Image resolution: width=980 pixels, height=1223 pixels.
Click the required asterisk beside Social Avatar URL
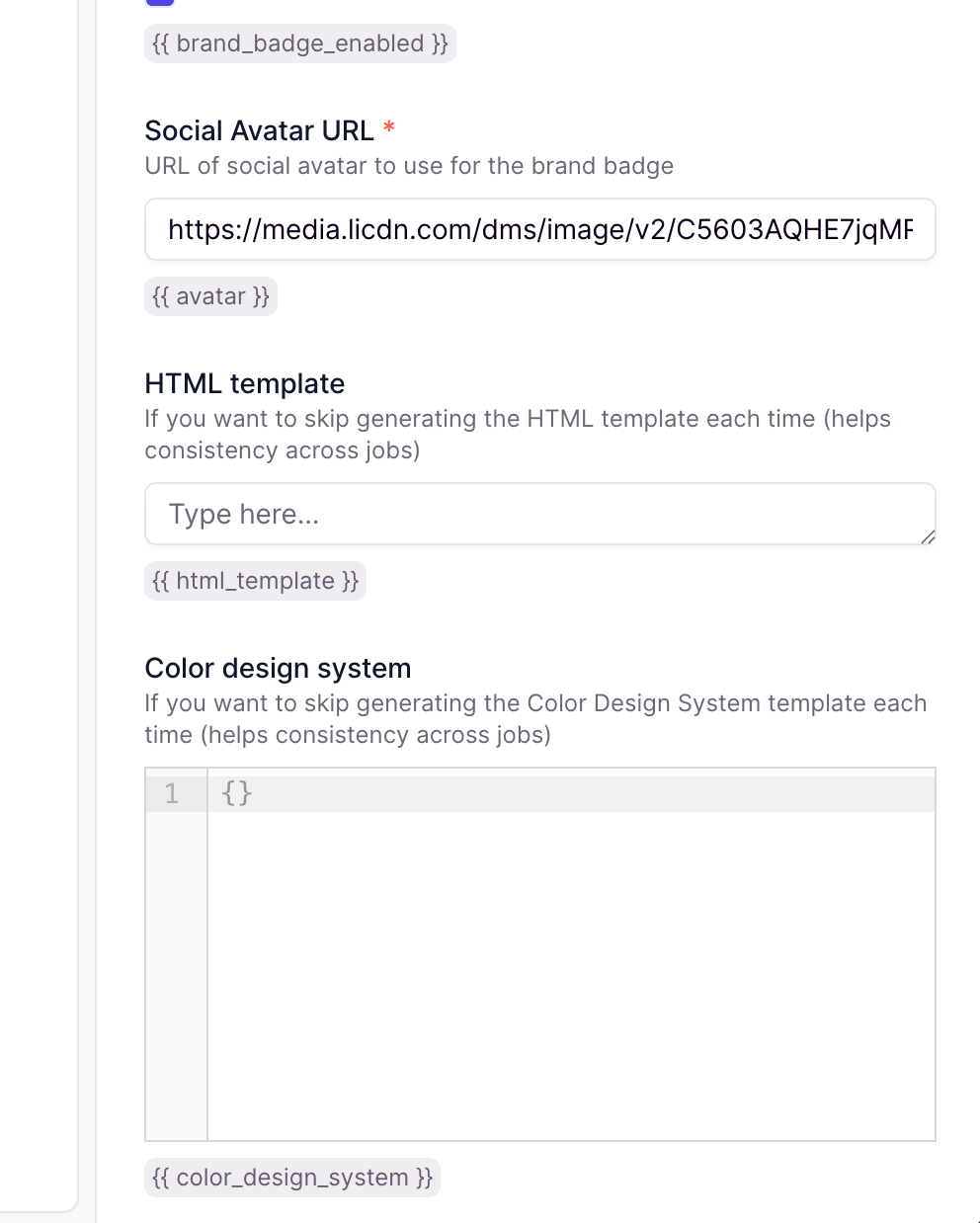[x=388, y=128]
